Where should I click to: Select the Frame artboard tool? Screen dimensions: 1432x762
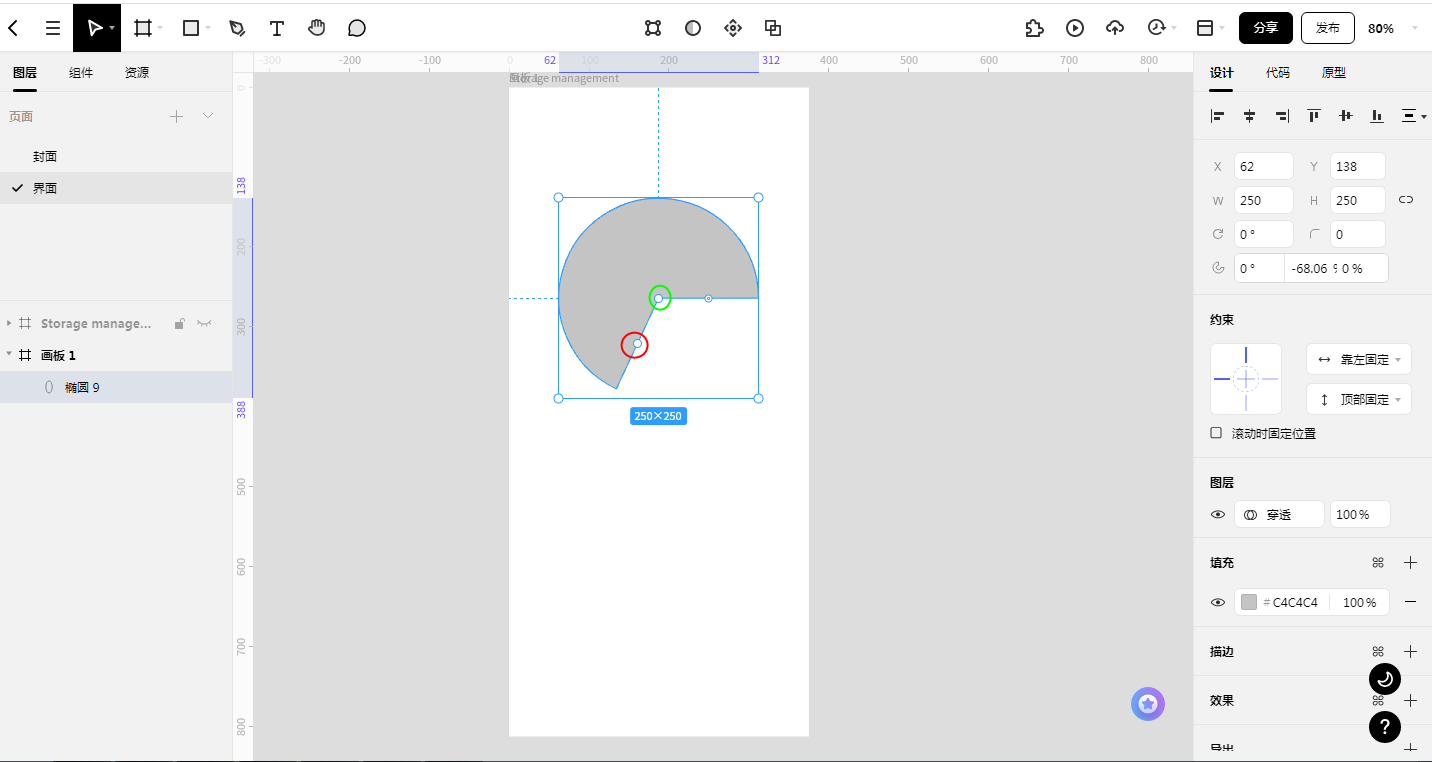(143, 28)
